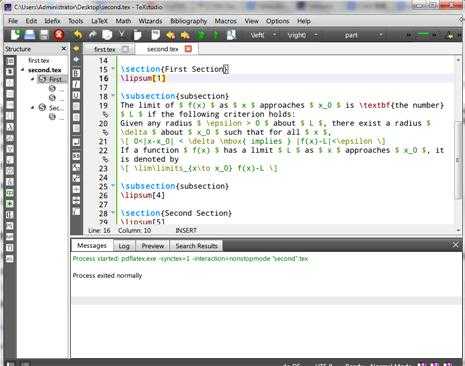Click the green Build & View icon
Viewport: 465px width, 366px height.
[201, 35]
